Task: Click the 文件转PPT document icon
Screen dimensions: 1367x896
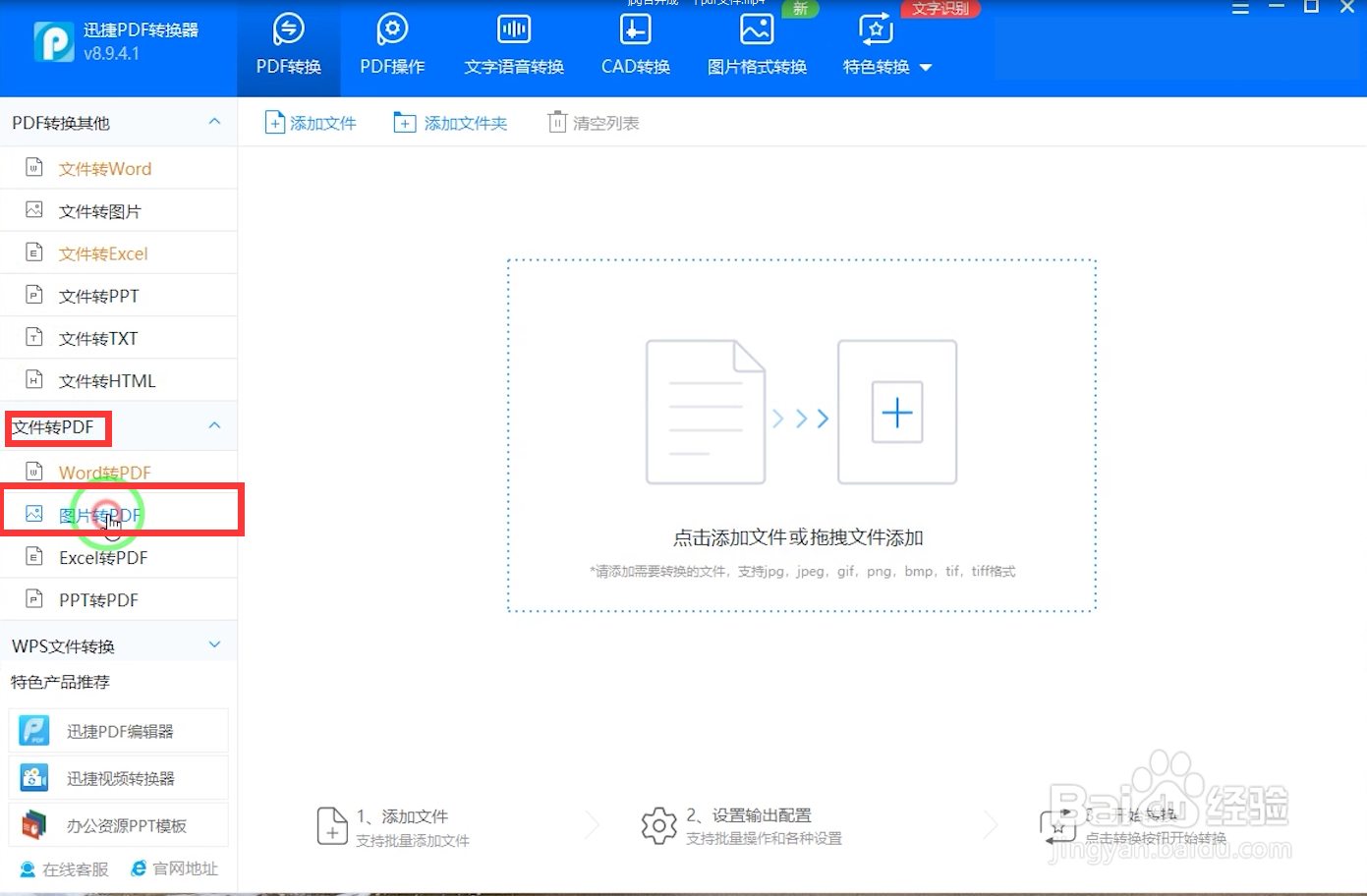Action: coord(34,295)
